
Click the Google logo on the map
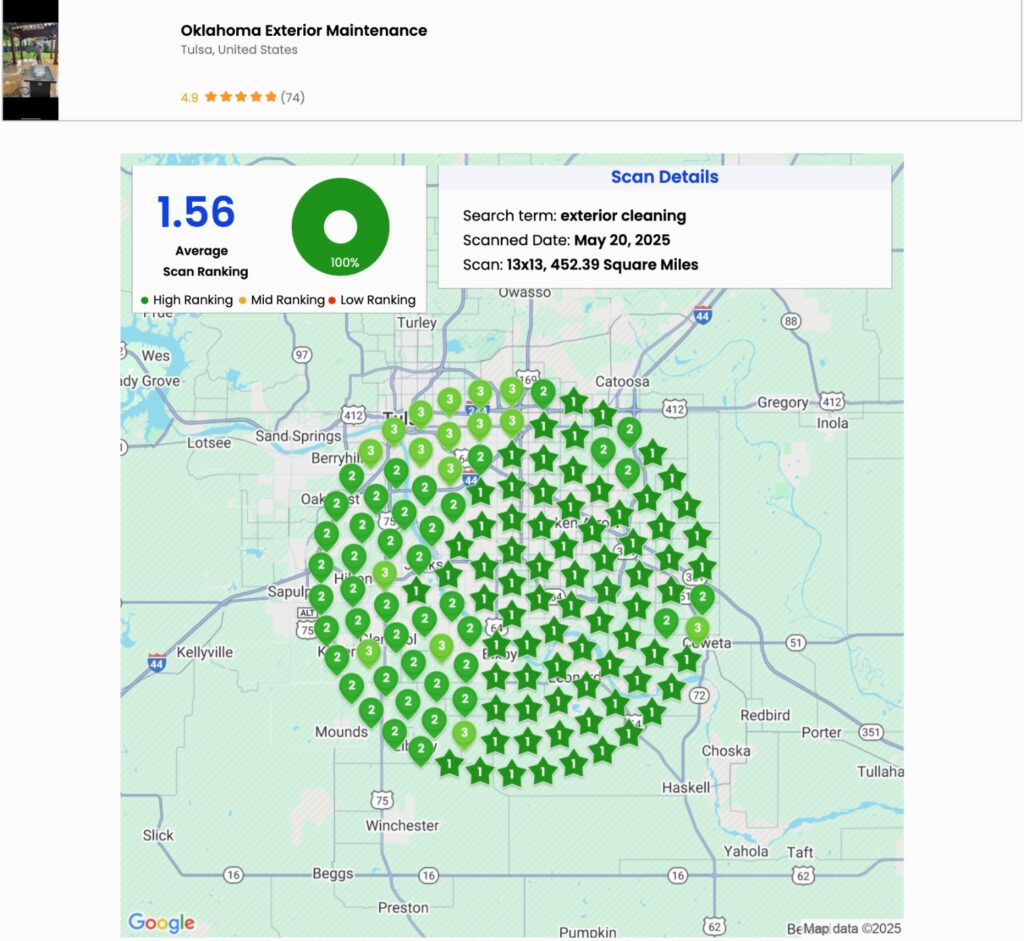click(x=161, y=922)
